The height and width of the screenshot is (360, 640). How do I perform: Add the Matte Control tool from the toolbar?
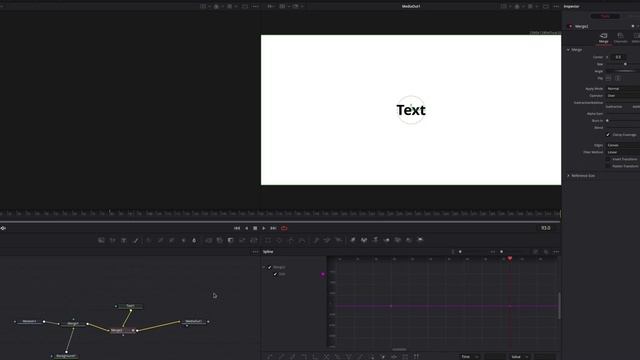coord(231,240)
